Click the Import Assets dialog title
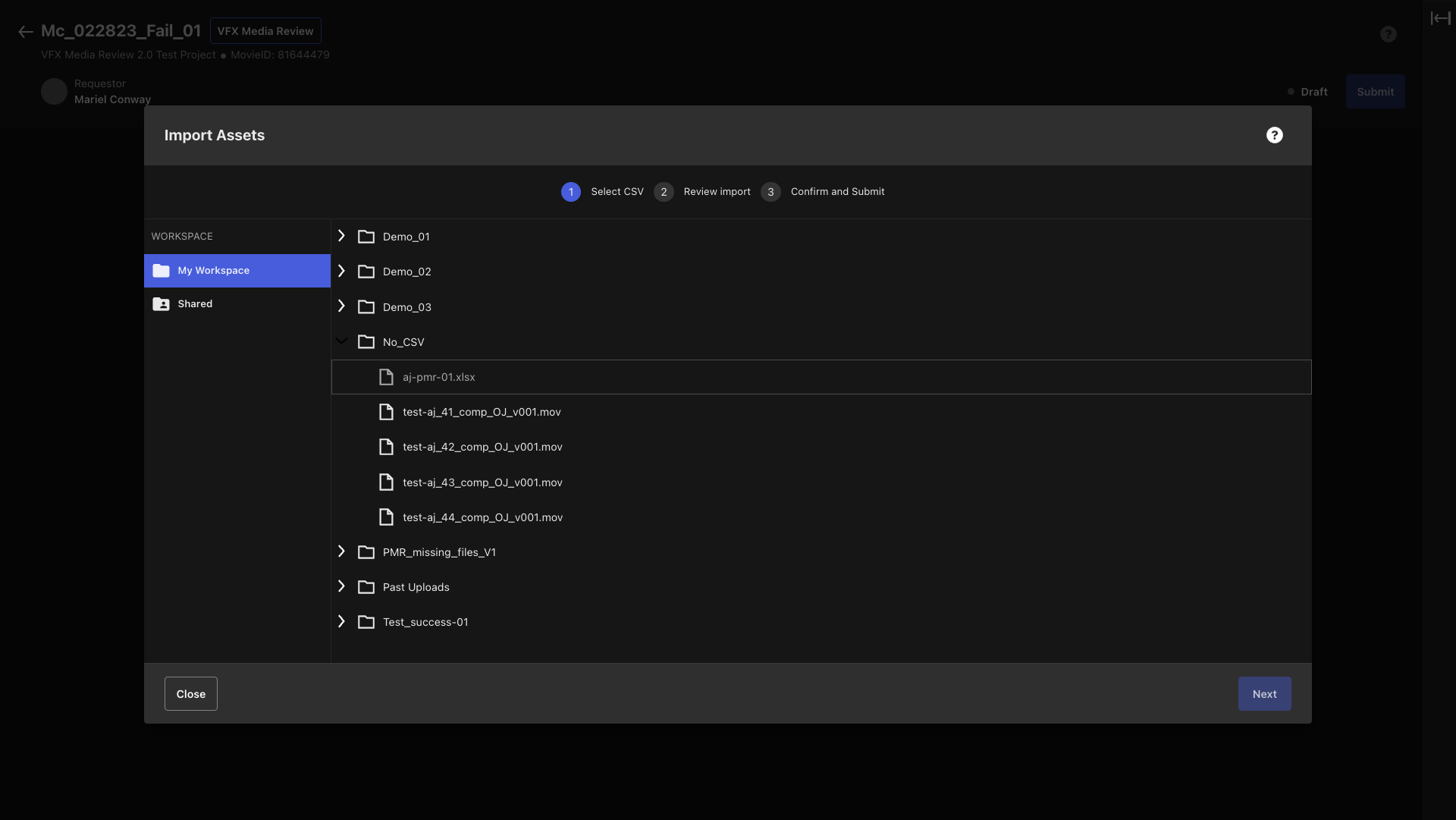Image resolution: width=1456 pixels, height=820 pixels. point(215,135)
